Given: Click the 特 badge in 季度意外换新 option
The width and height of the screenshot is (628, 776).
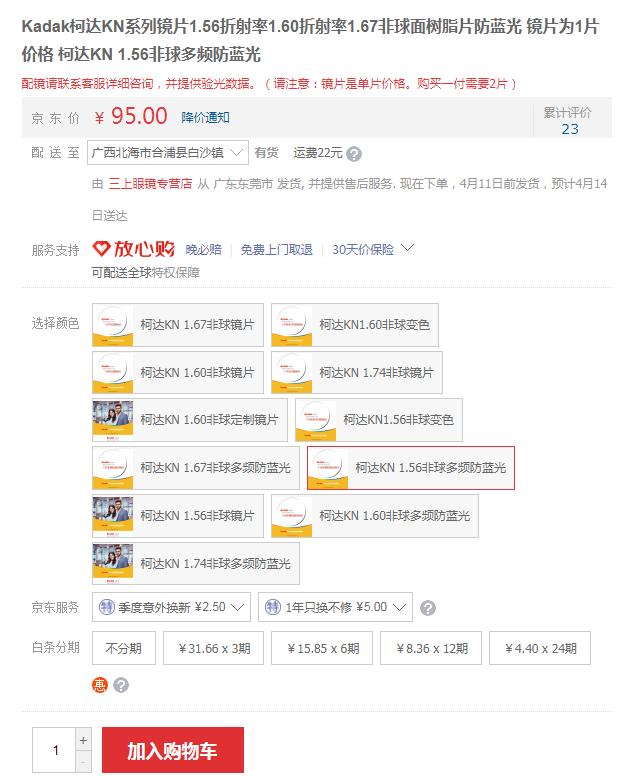Looking at the screenshot, I should tap(107, 607).
